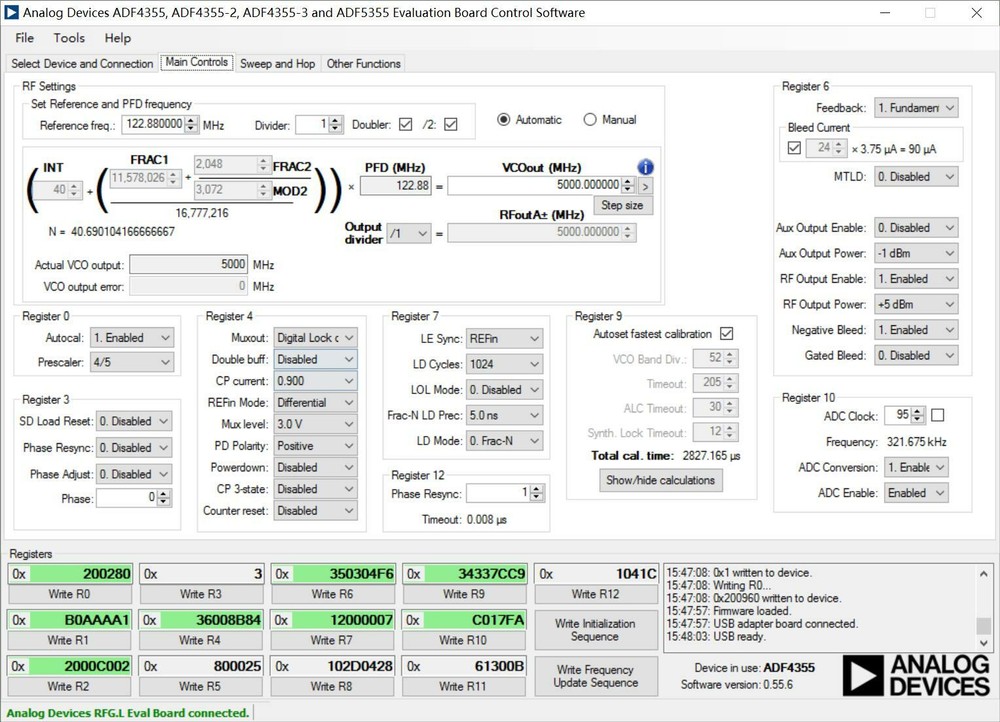
Task: Select the Manual radio button
Action: coord(590,120)
